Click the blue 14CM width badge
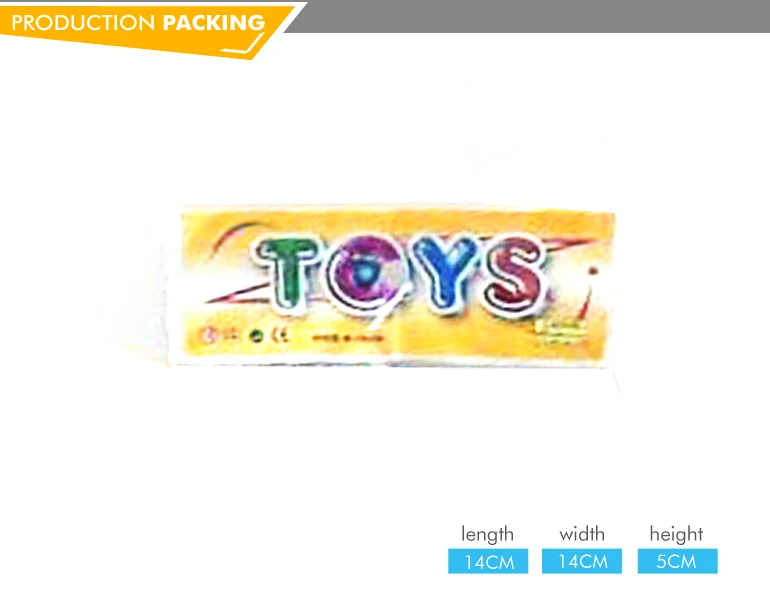Image resolution: width=770 pixels, height=611 pixels. coord(582,561)
